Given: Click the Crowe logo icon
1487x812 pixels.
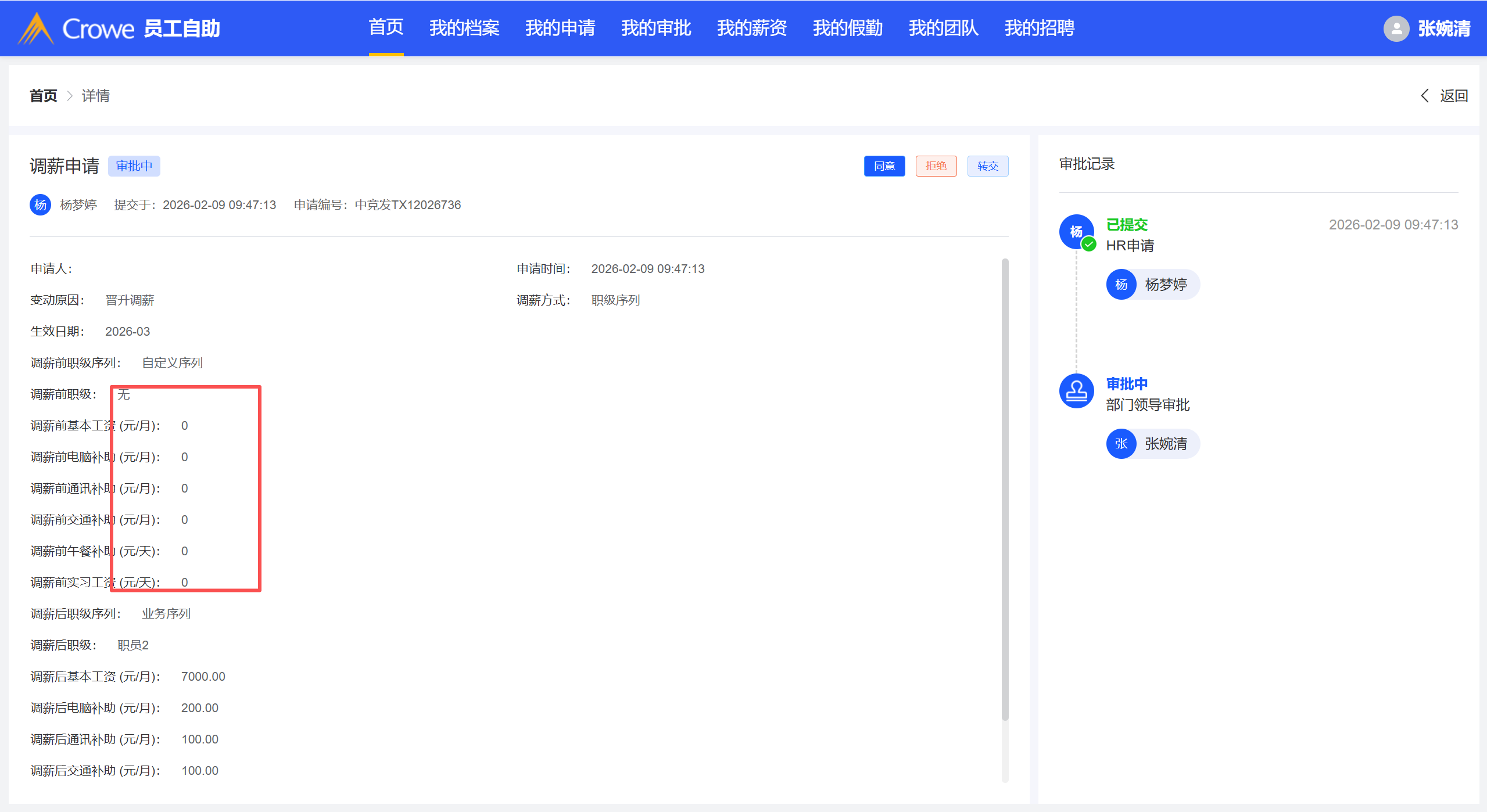Looking at the screenshot, I should click(x=36, y=28).
